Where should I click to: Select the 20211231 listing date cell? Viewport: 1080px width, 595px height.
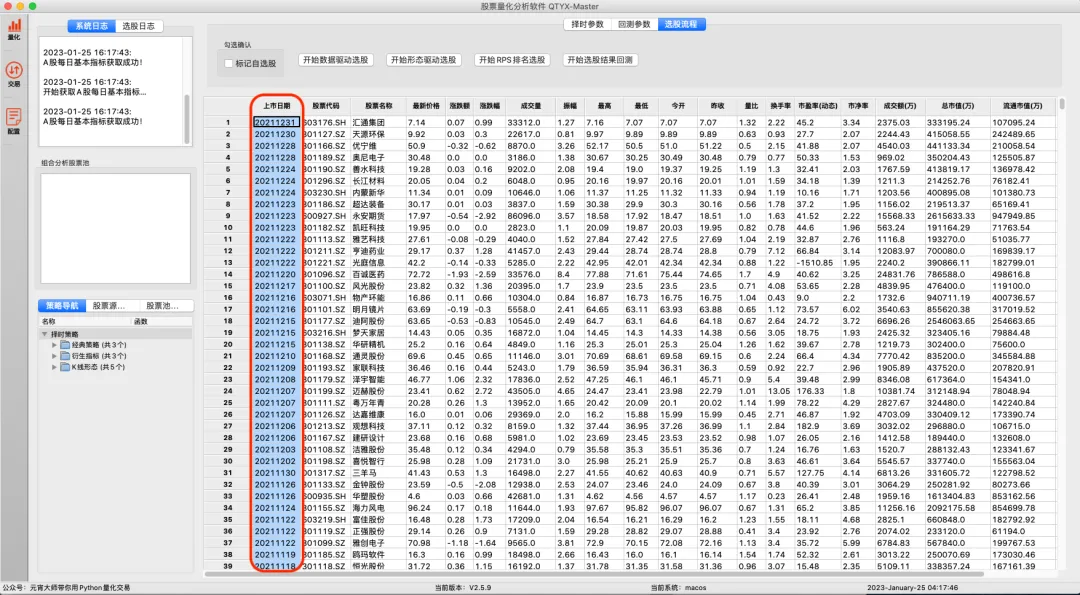pyautogui.click(x=276, y=123)
